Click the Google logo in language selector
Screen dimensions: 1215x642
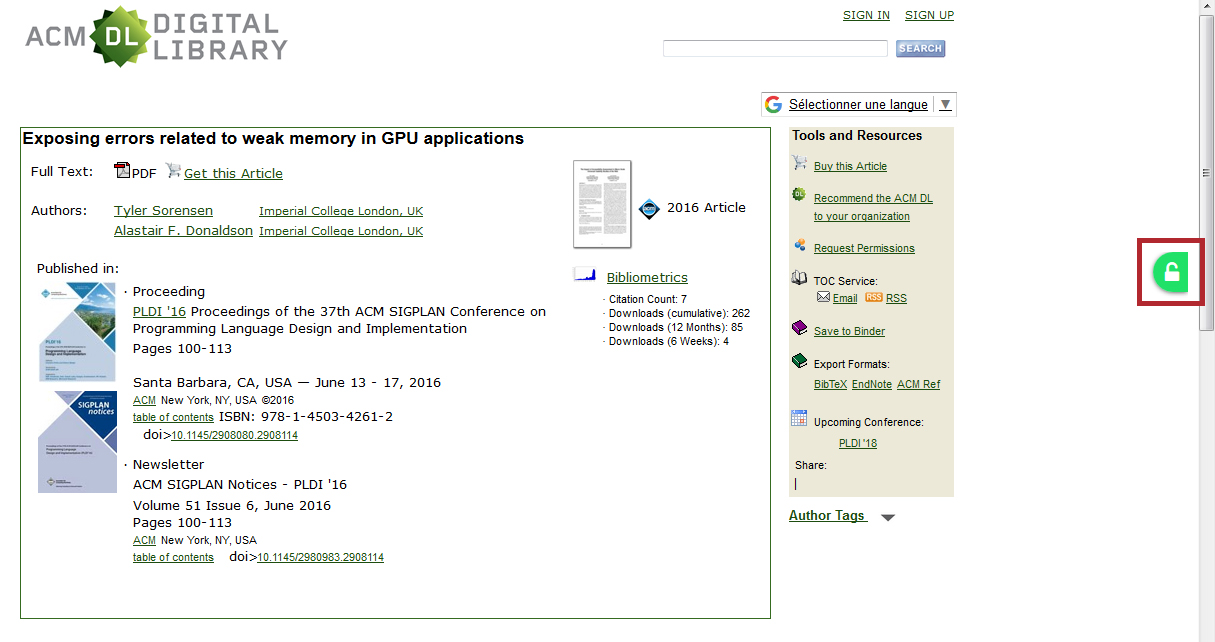tap(773, 105)
